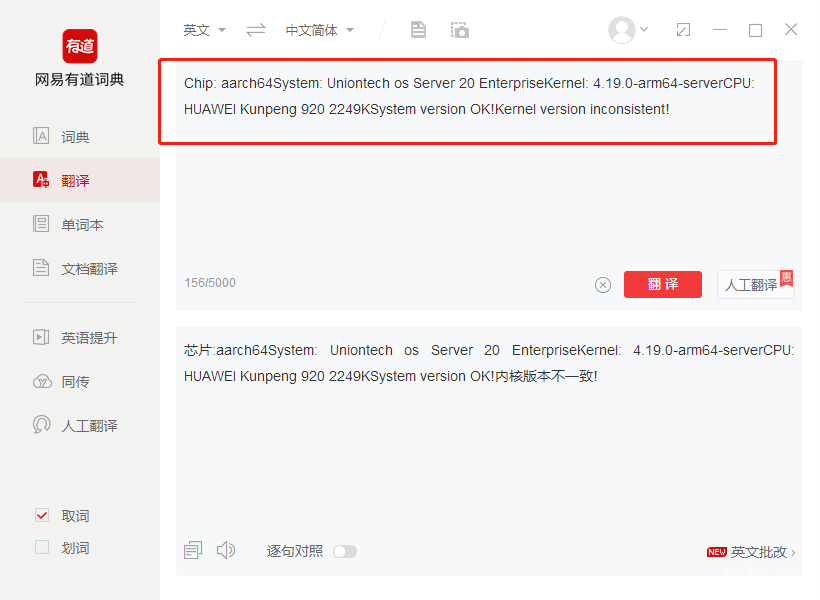This screenshot has width=820, height=600.
Task: Click the red 翻译 translate button
Action: (663, 284)
